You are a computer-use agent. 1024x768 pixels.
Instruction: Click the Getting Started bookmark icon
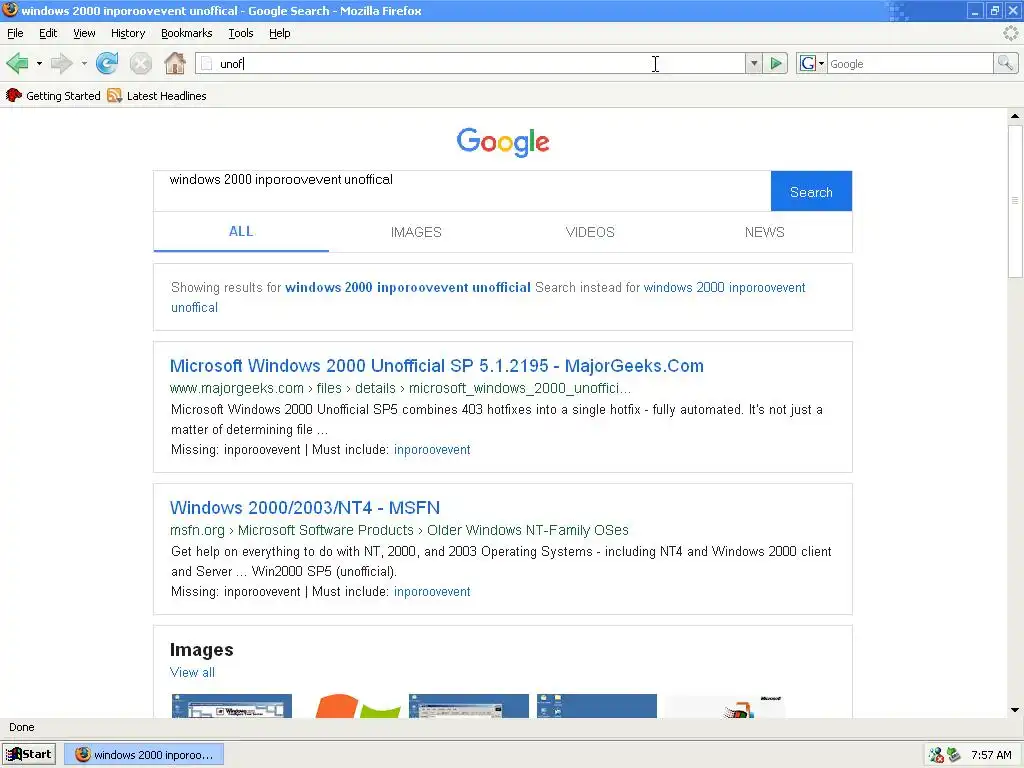[14, 95]
